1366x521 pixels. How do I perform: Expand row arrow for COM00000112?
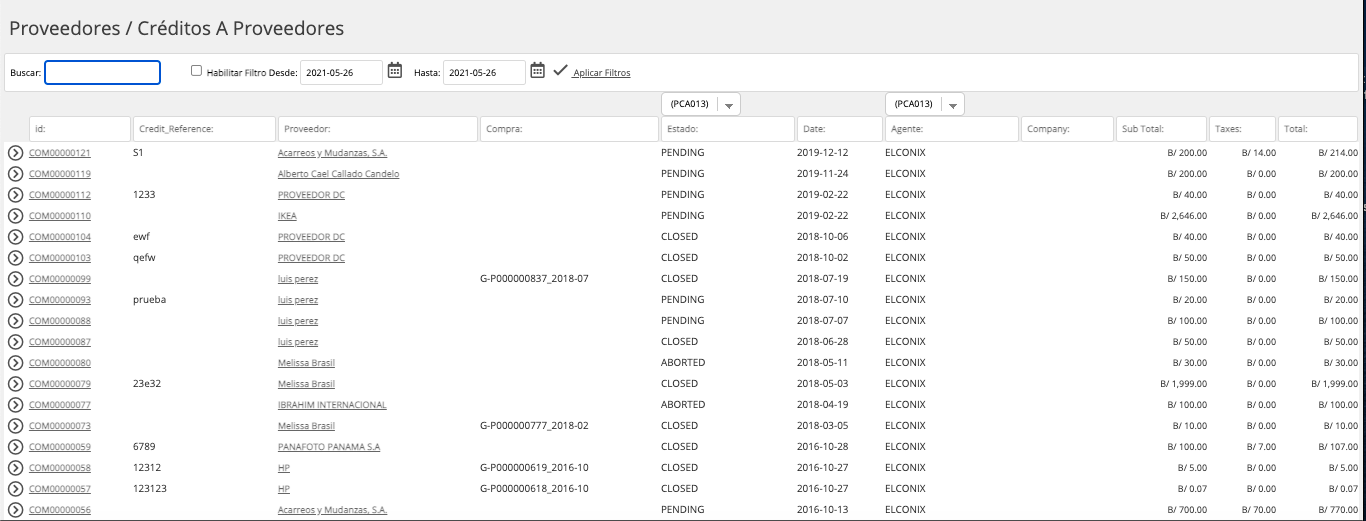point(15,195)
